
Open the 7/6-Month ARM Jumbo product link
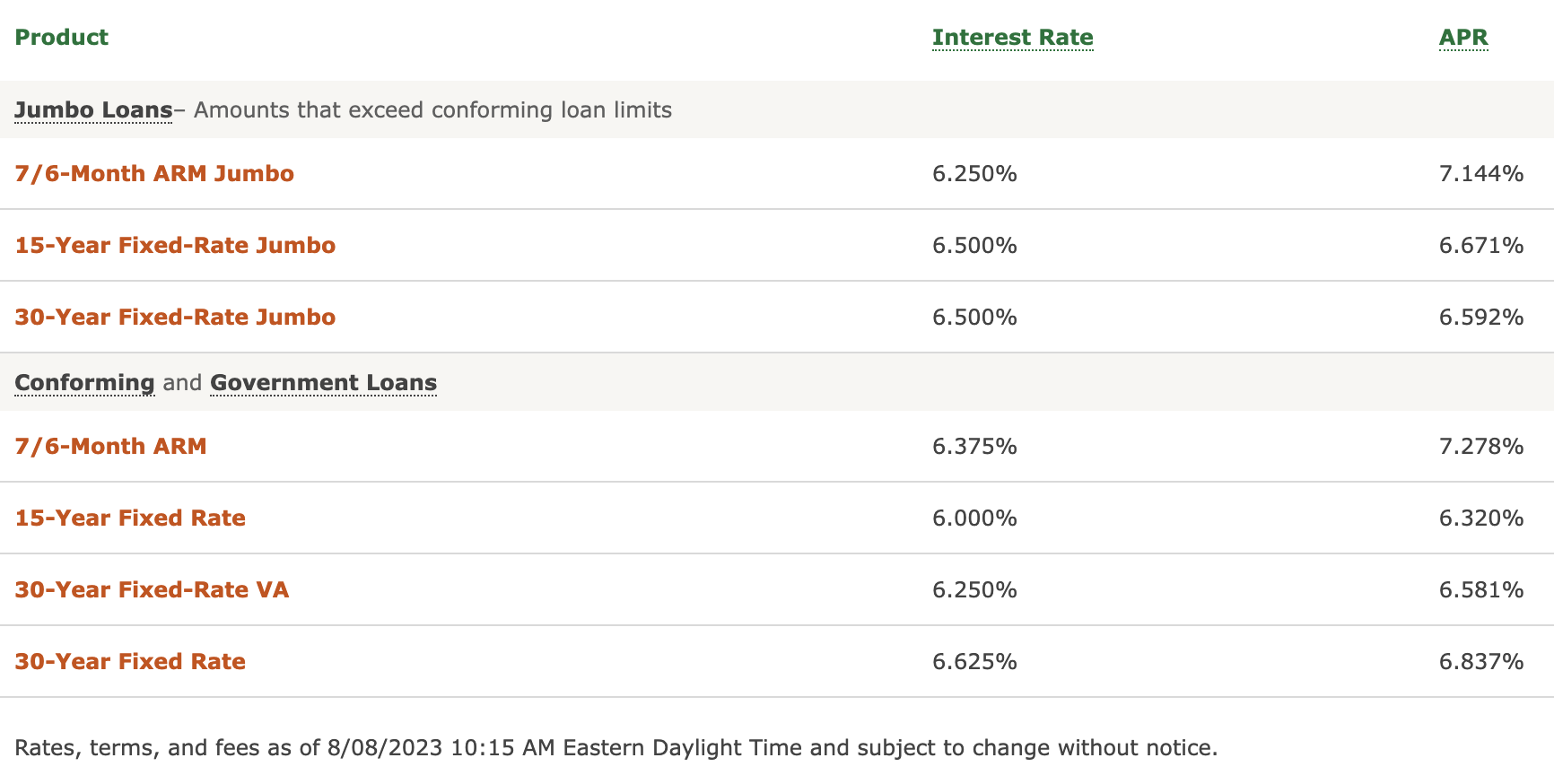coord(154,173)
